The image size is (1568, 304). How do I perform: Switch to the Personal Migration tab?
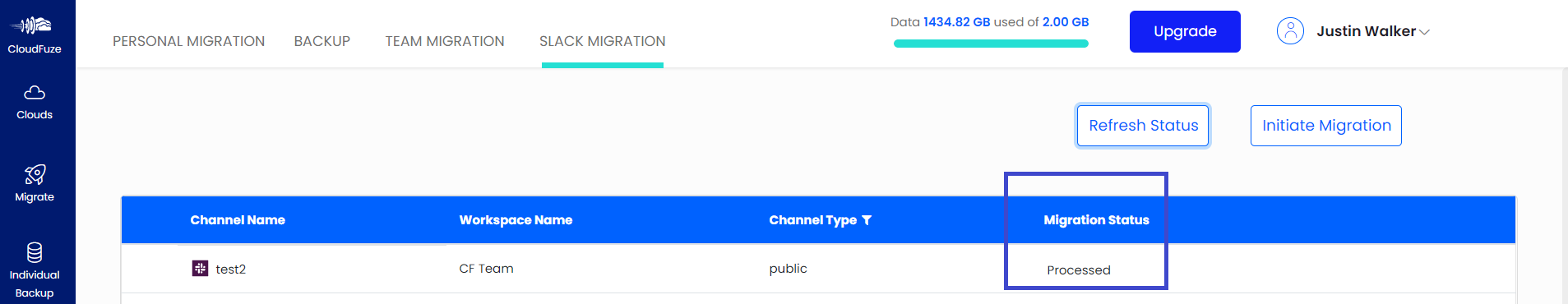pos(188,41)
